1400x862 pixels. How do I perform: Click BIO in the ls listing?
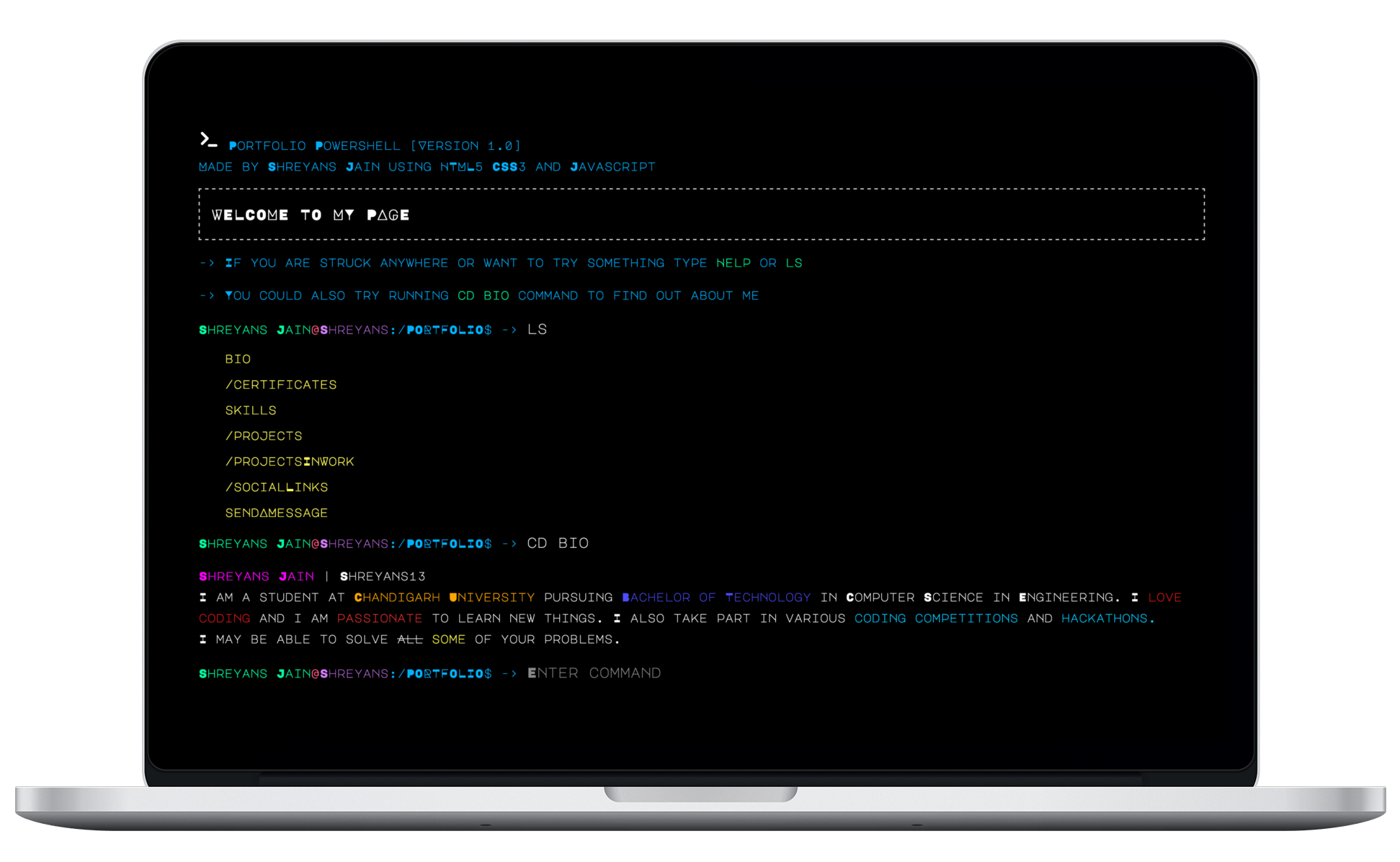click(x=238, y=359)
